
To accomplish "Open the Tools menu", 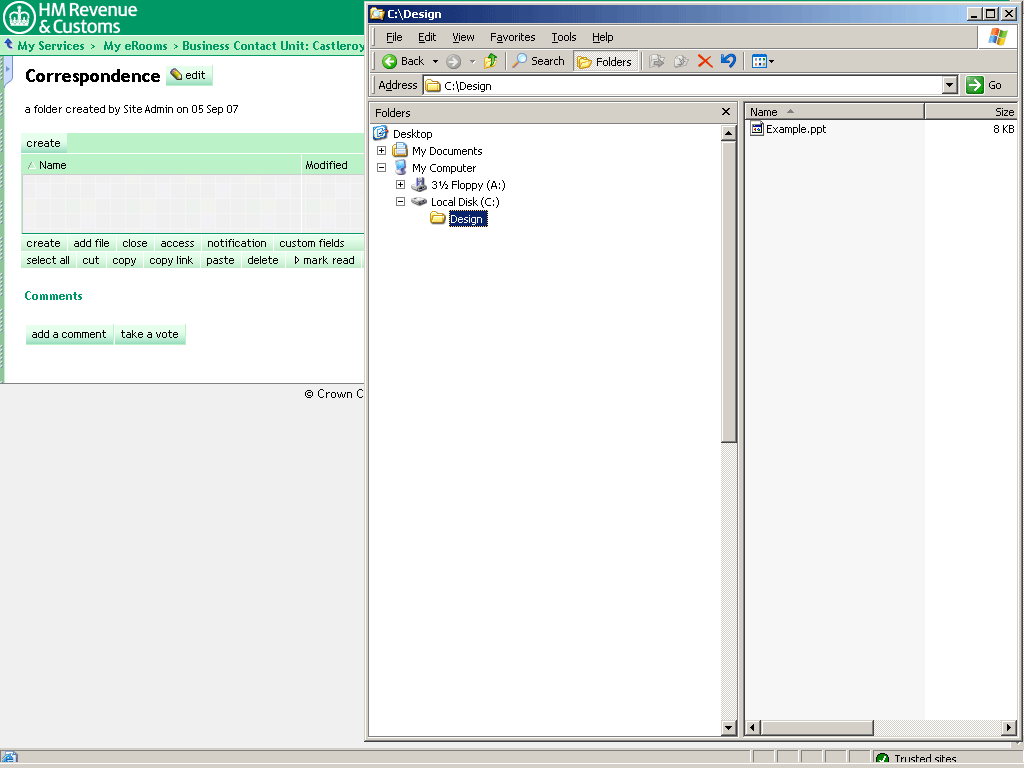I will [x=563, y=37].
